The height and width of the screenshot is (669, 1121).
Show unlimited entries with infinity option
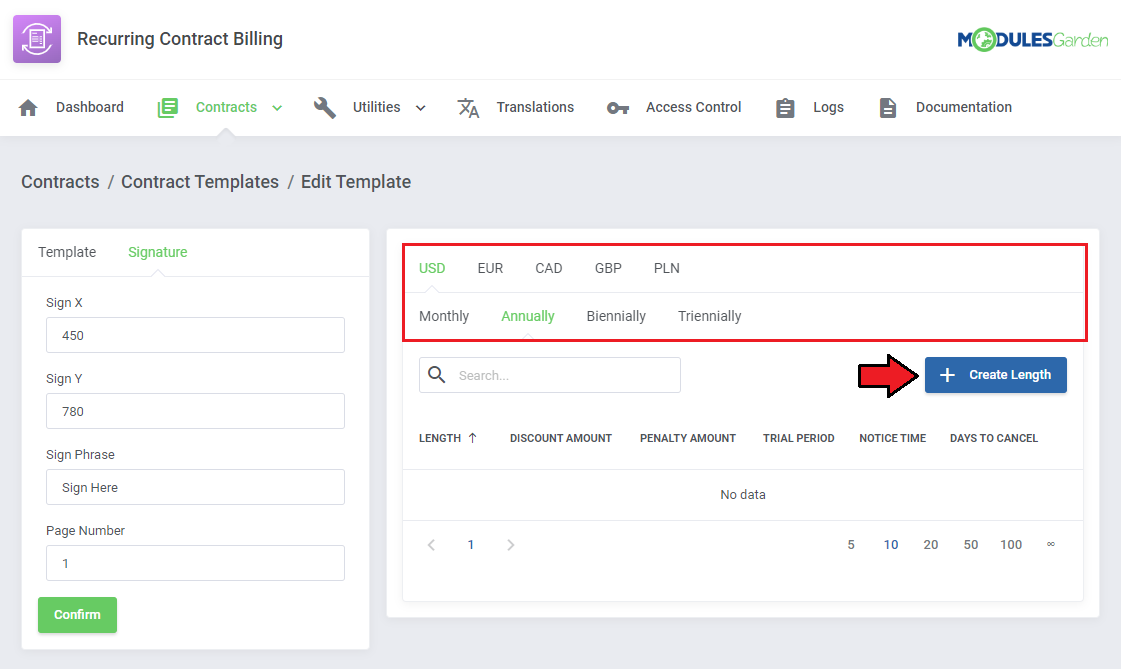pos(1051,545)
